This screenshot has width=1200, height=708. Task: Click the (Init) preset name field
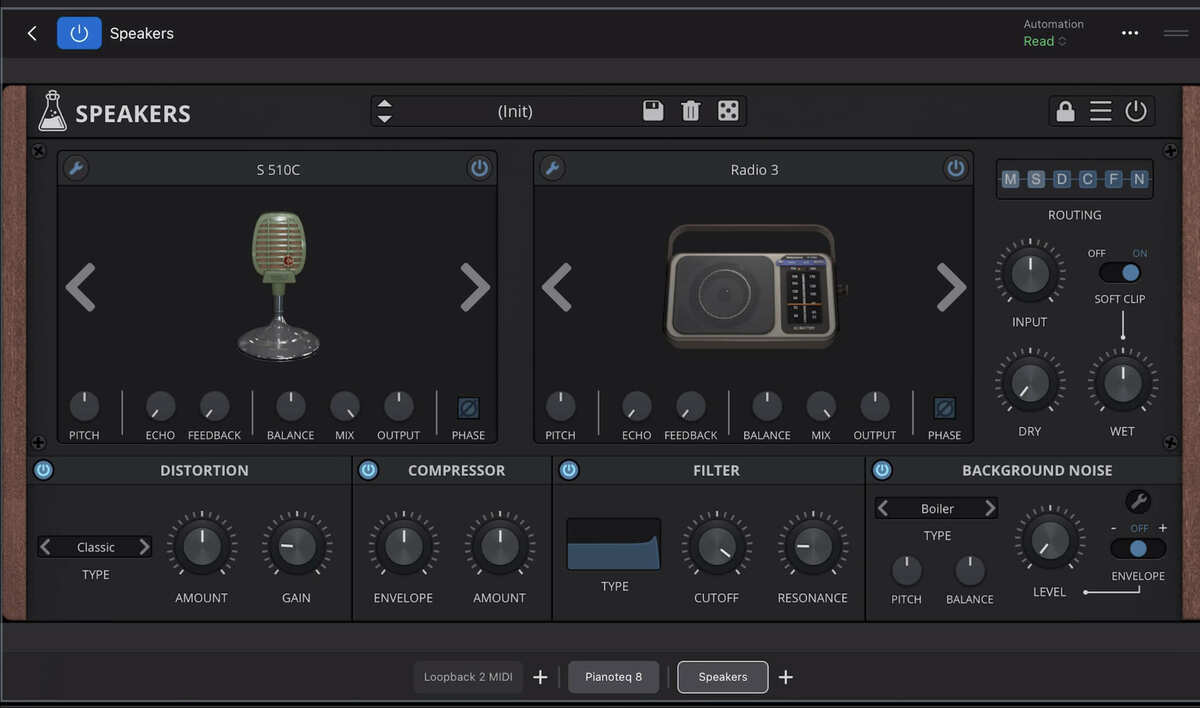[510, 110]
